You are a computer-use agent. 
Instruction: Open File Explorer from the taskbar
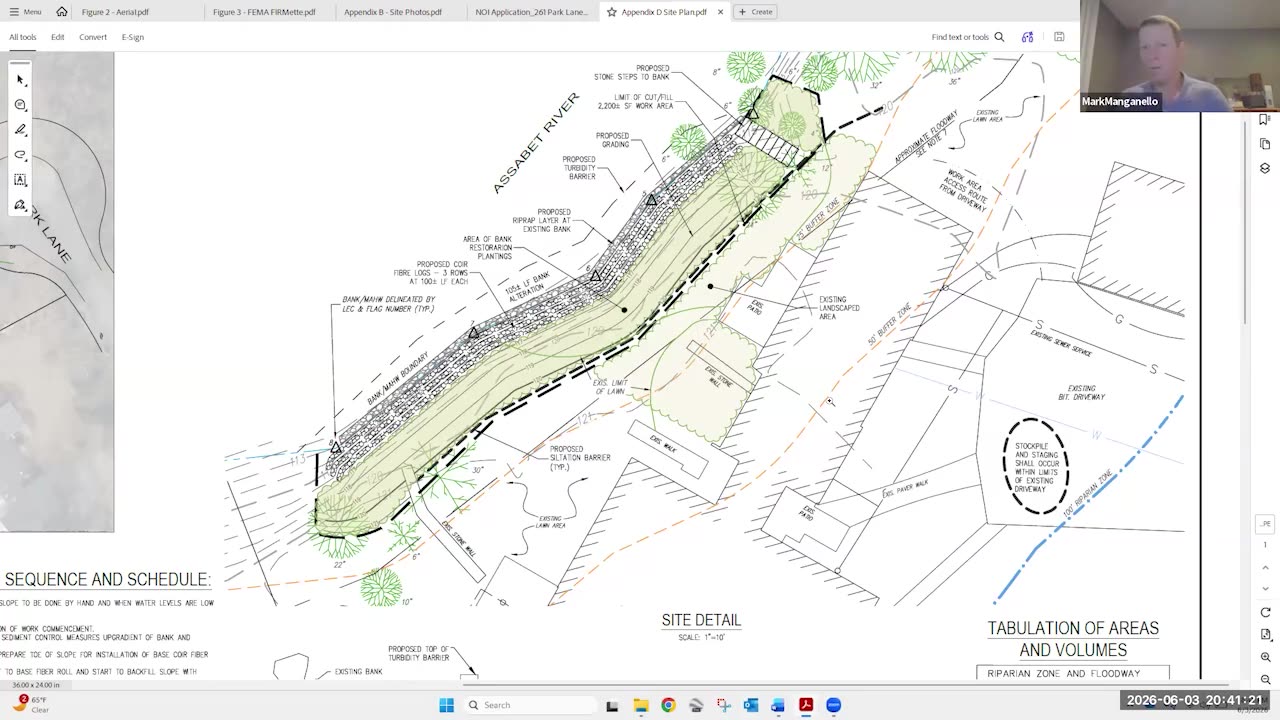click(x=640, y=705)
